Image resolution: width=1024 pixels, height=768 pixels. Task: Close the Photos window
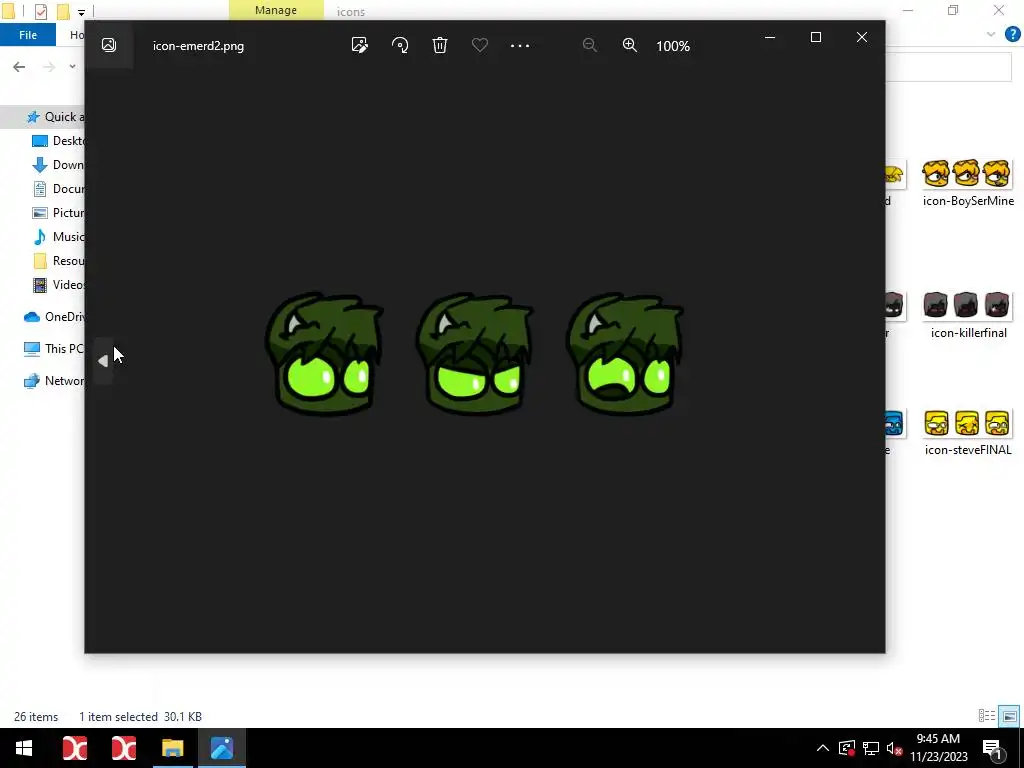tap(862, 37)
